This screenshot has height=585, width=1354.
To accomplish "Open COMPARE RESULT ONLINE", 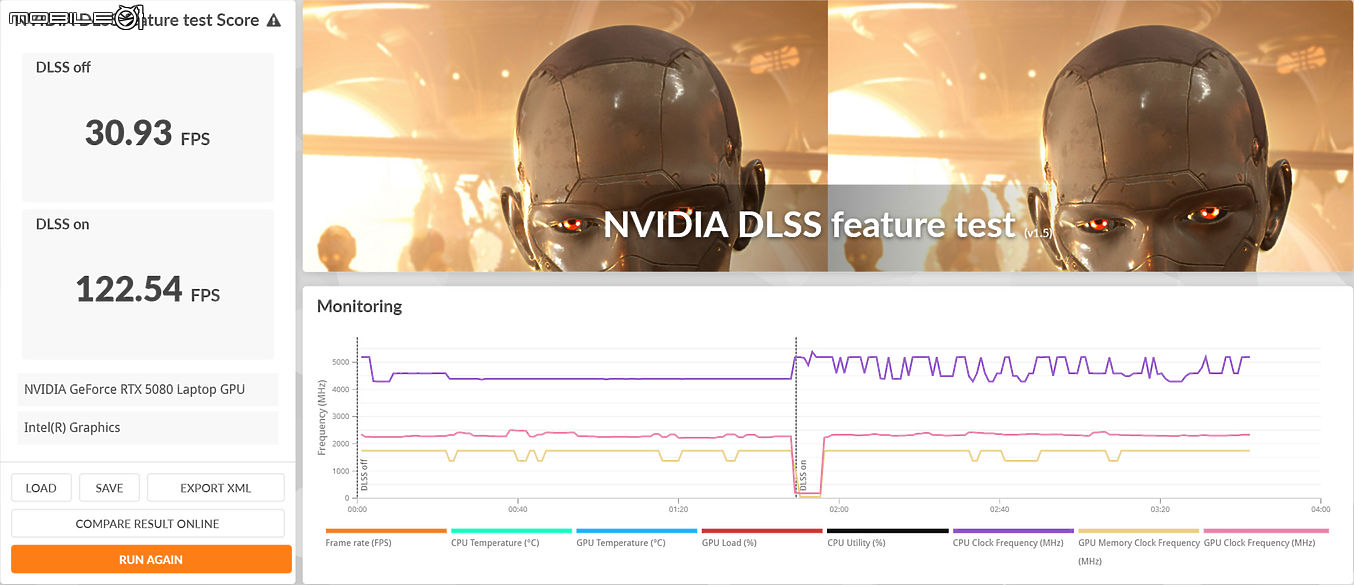I will (x=148, y=523).
